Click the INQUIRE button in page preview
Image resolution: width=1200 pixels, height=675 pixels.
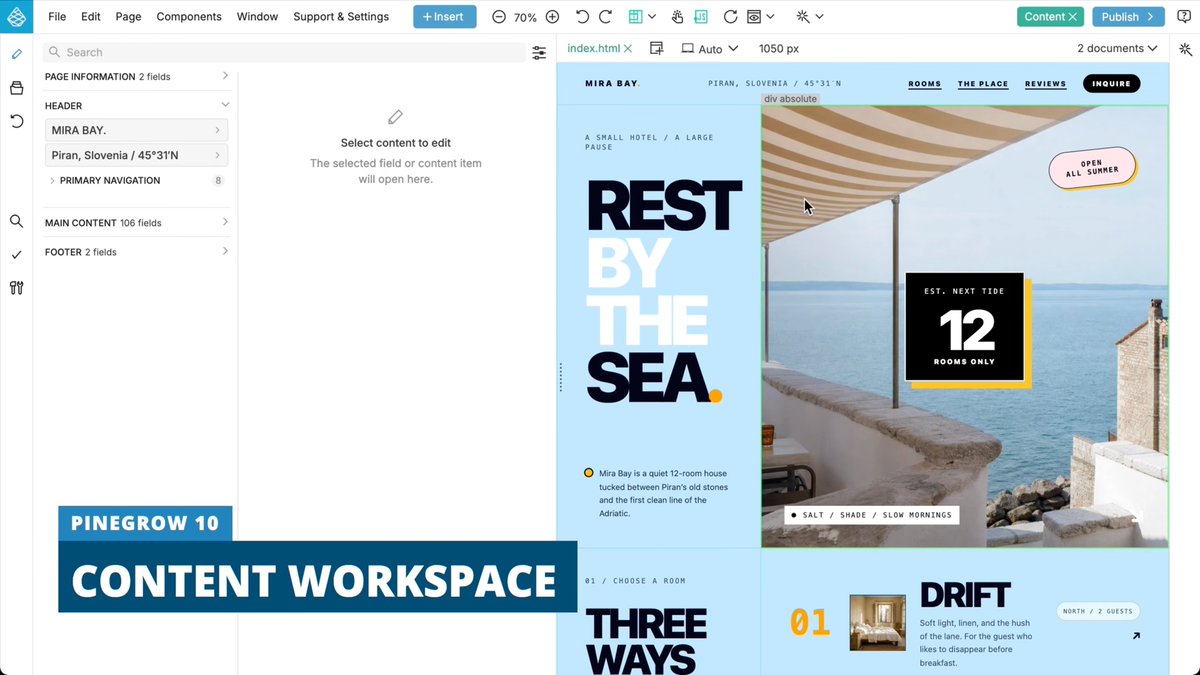point(1111,84)
